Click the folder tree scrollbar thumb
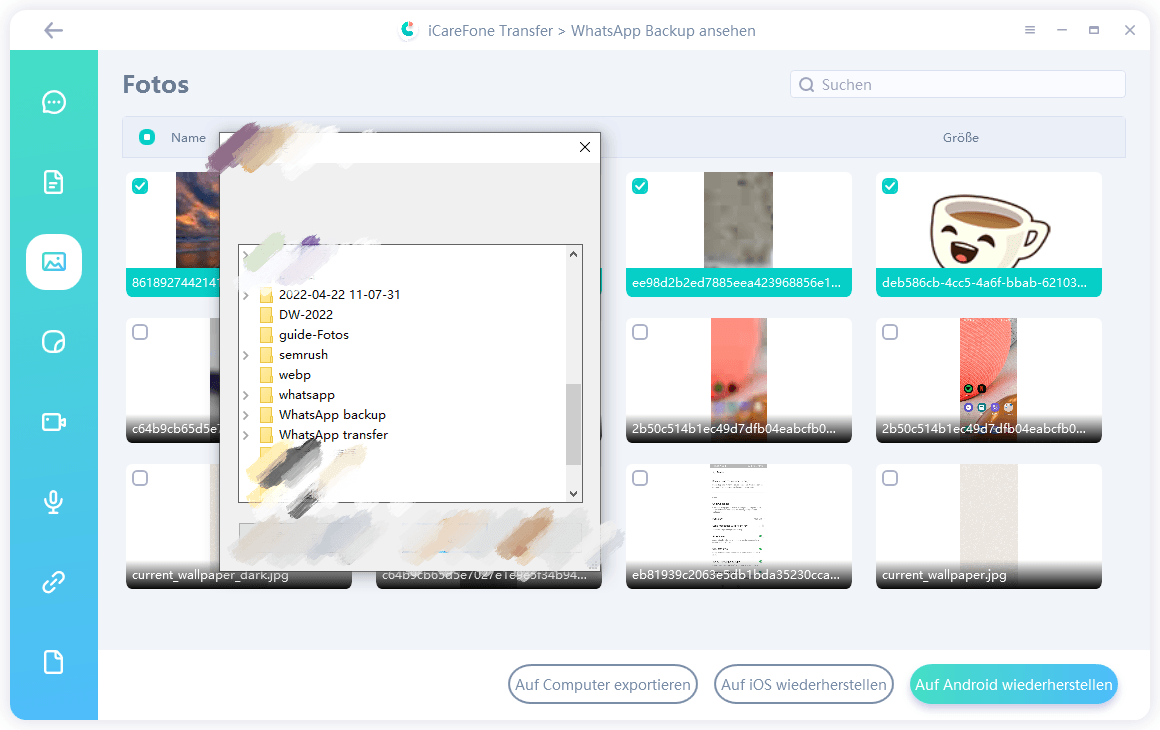Screen dimensions: 1160x730 573,425
